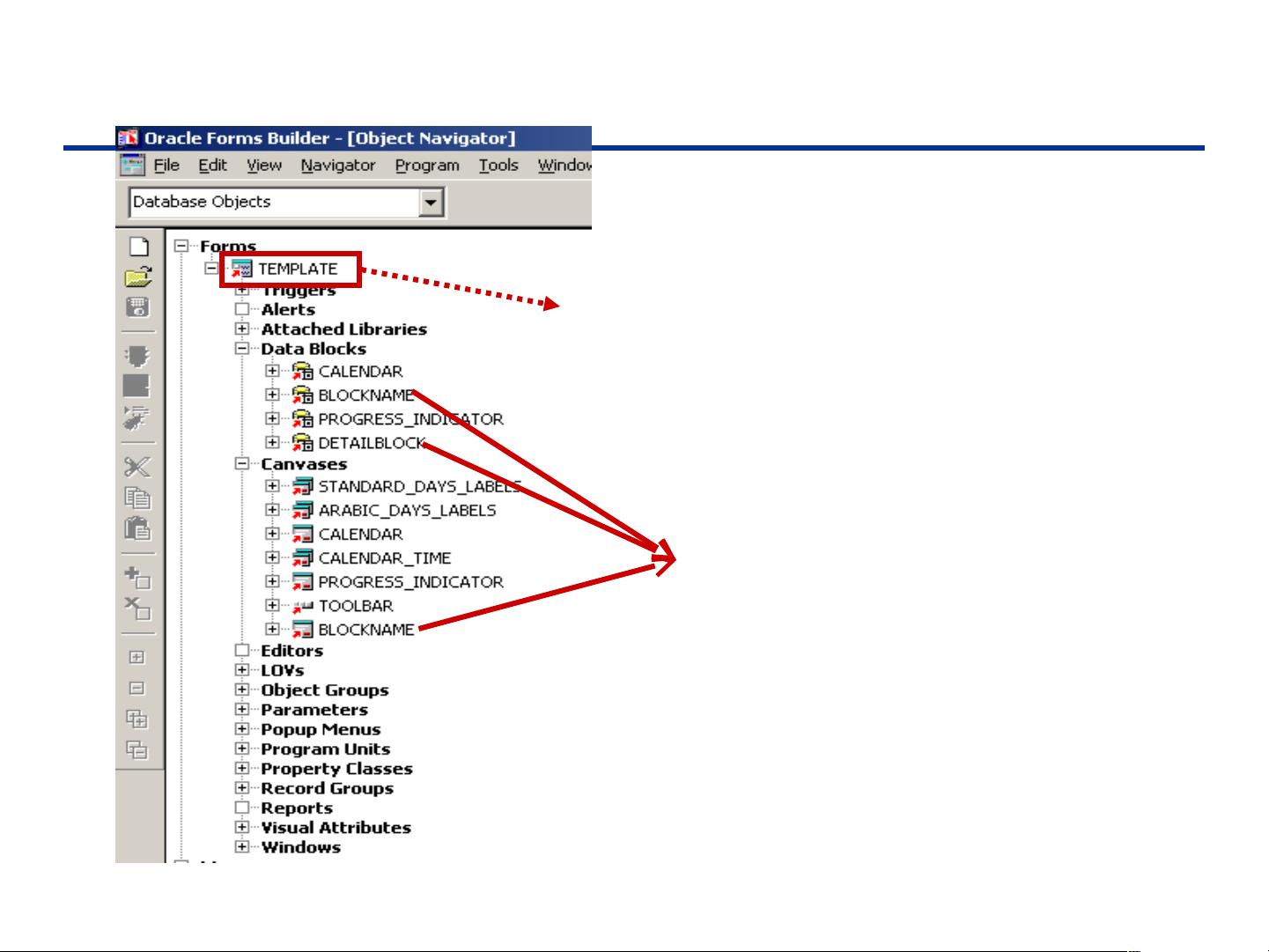Collapse the Canvases node

click(x=242, y=464)
